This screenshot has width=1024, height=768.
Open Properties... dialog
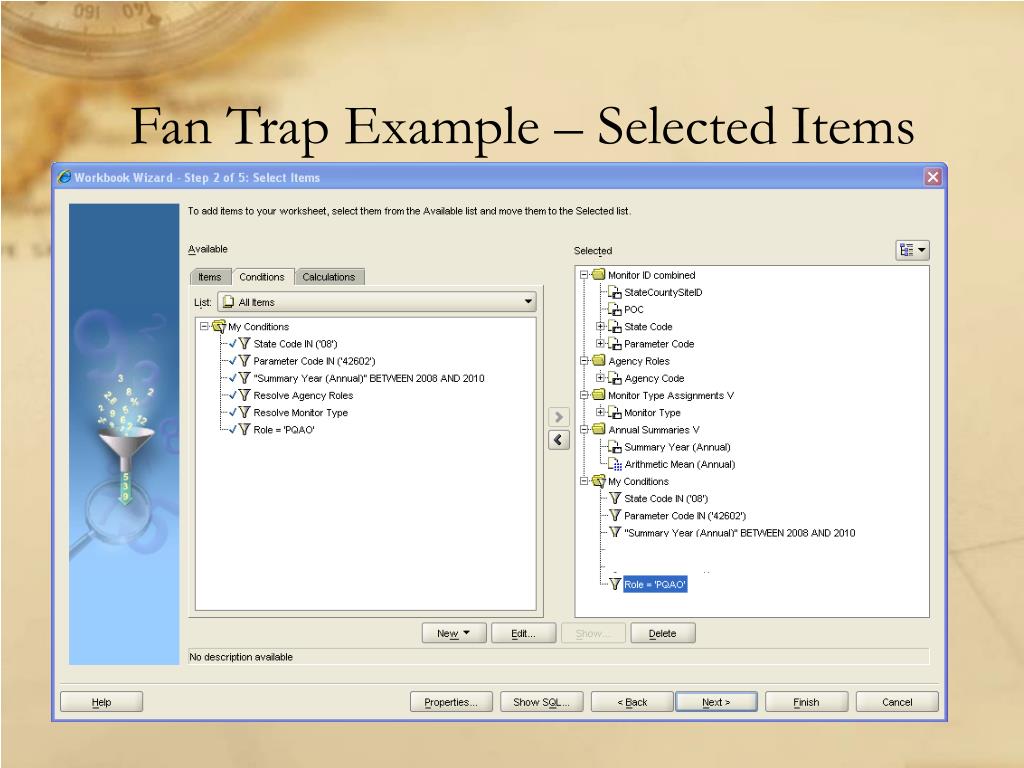tap(451, 702)
